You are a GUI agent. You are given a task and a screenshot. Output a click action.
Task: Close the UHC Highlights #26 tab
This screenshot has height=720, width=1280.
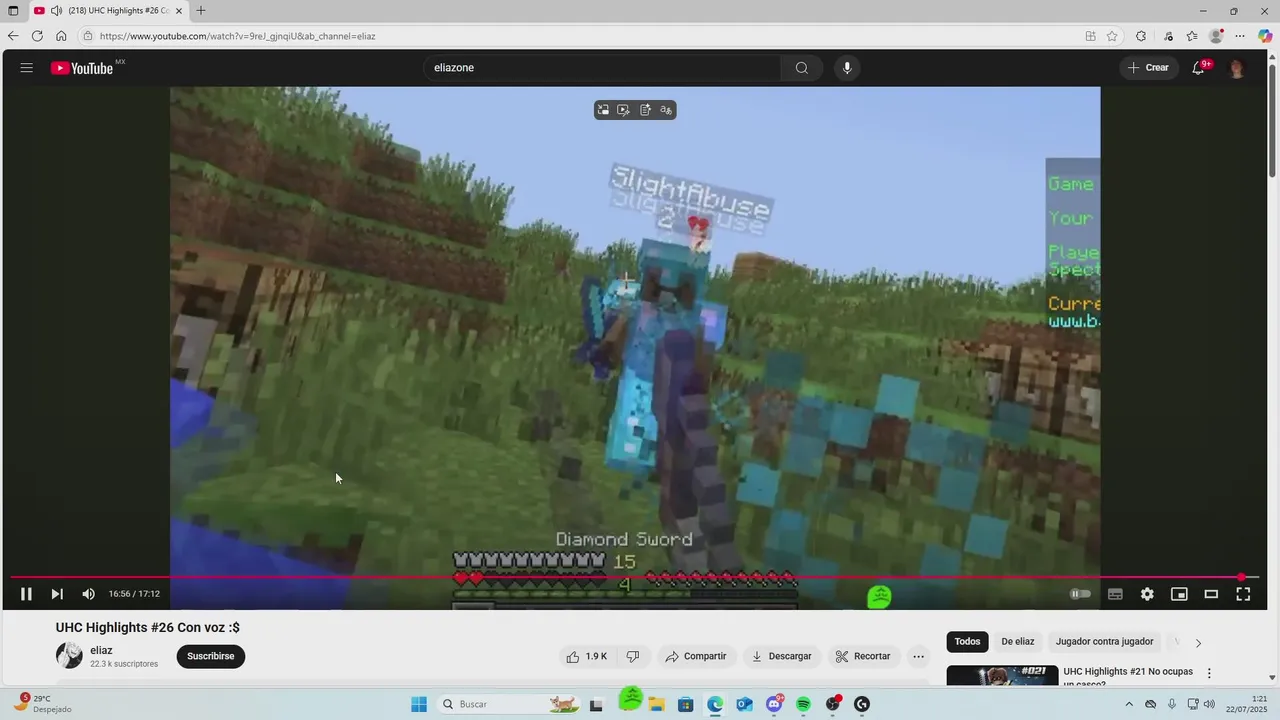179,11
